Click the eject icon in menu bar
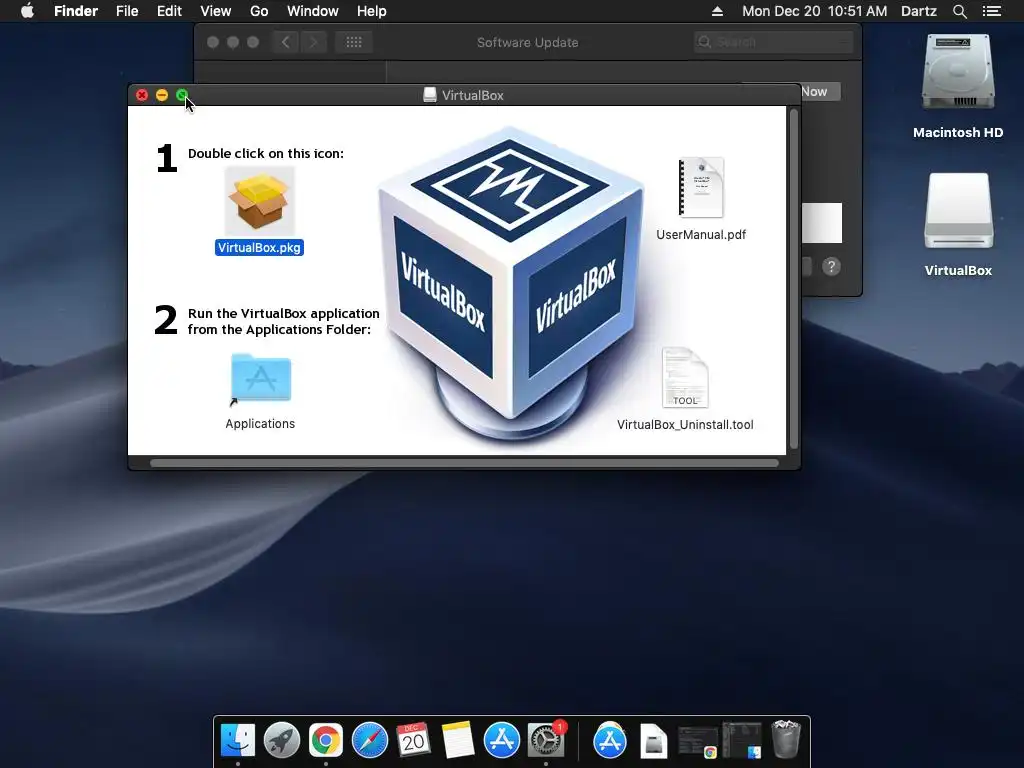Viewport: 1024px width, 768px height. 717,11
